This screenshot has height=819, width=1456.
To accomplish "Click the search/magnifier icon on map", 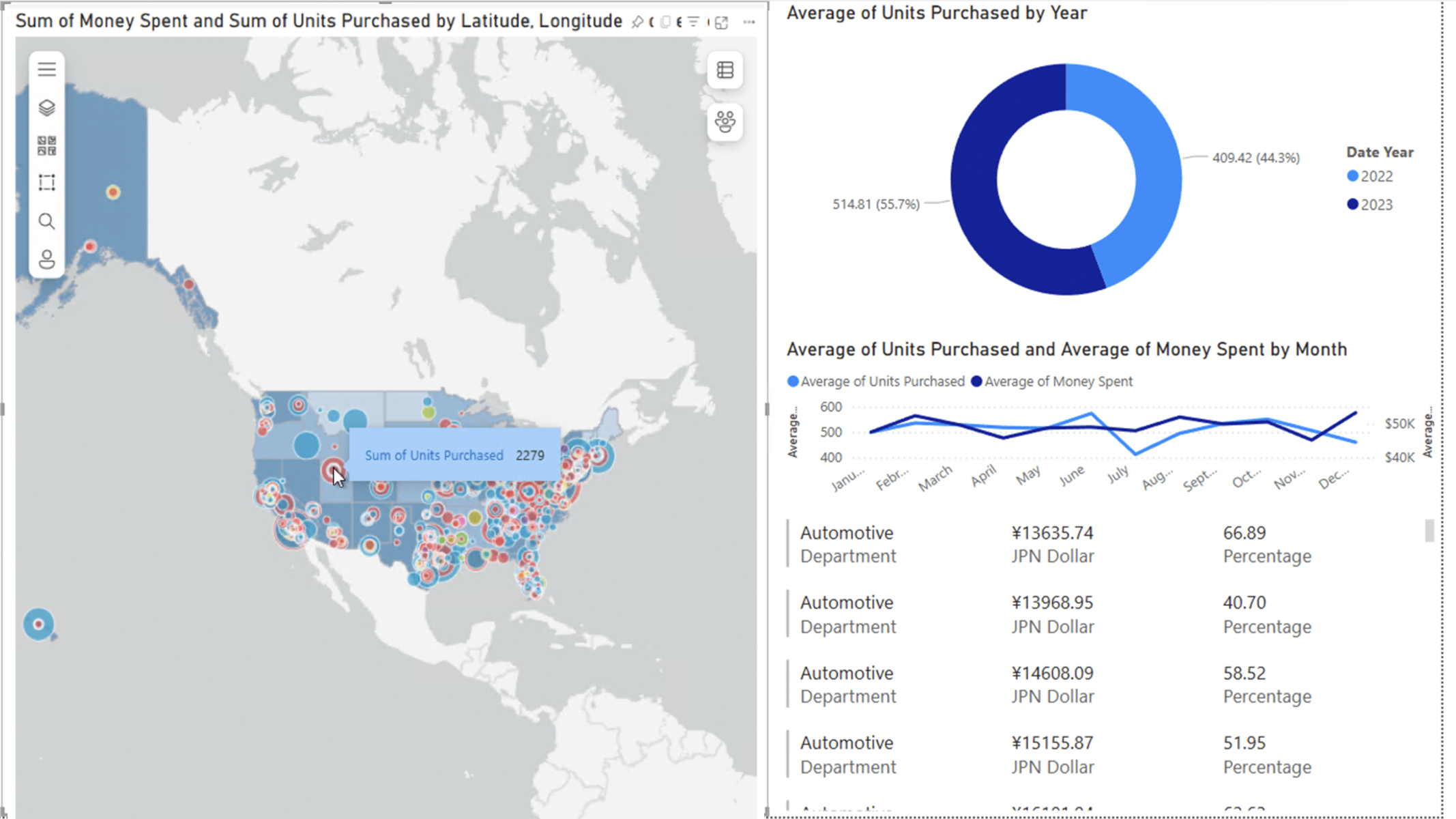I will (47, 221).
